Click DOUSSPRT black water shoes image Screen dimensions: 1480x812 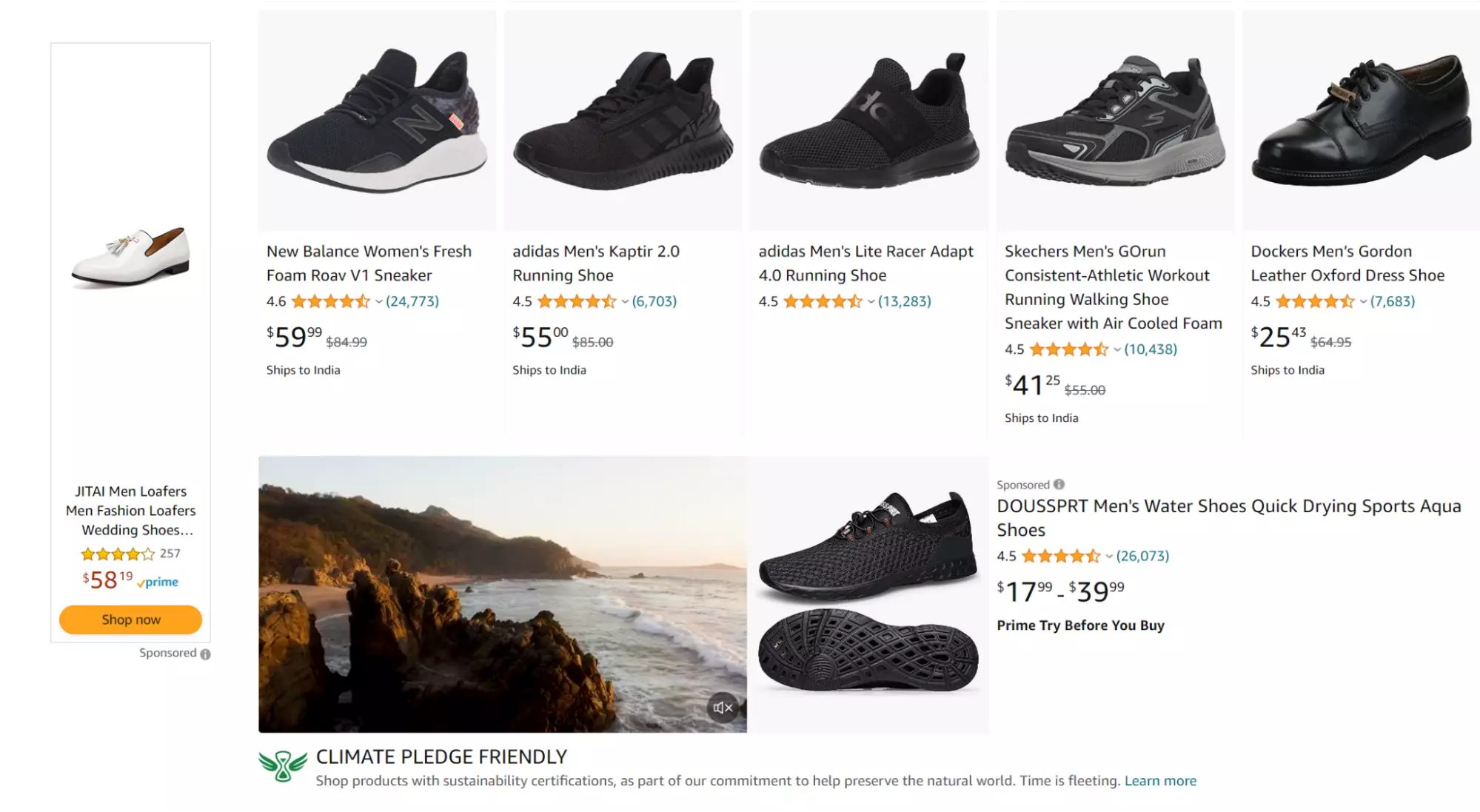click(x=868, y=592)
